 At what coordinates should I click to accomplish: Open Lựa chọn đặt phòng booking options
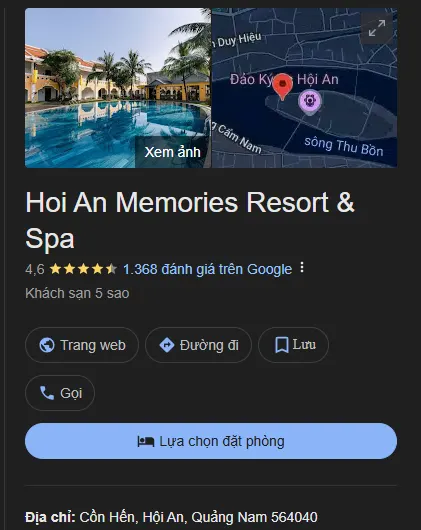click(211, 441)
